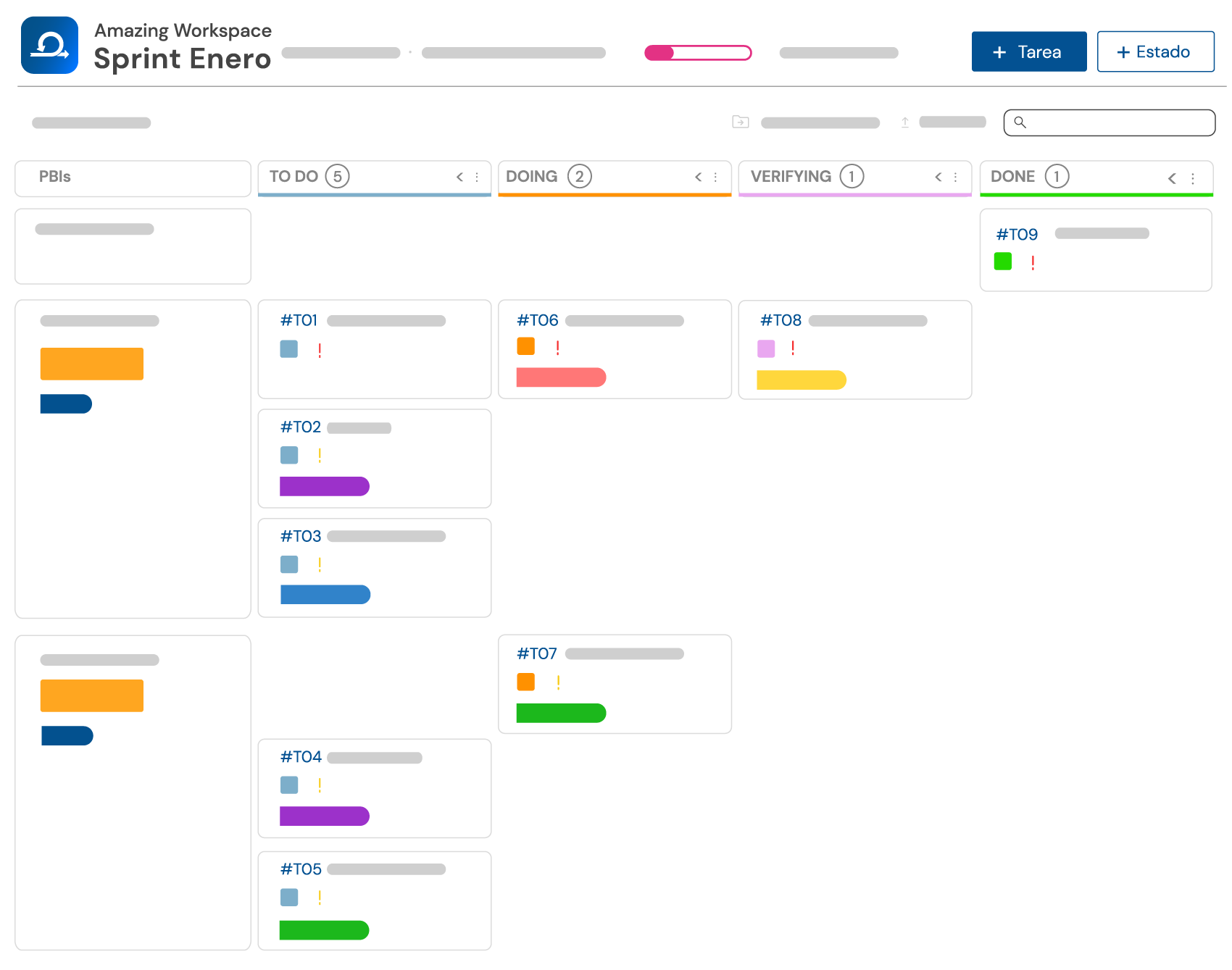
Task: Click the yellow priority mark on #T05
Action: 320,898
